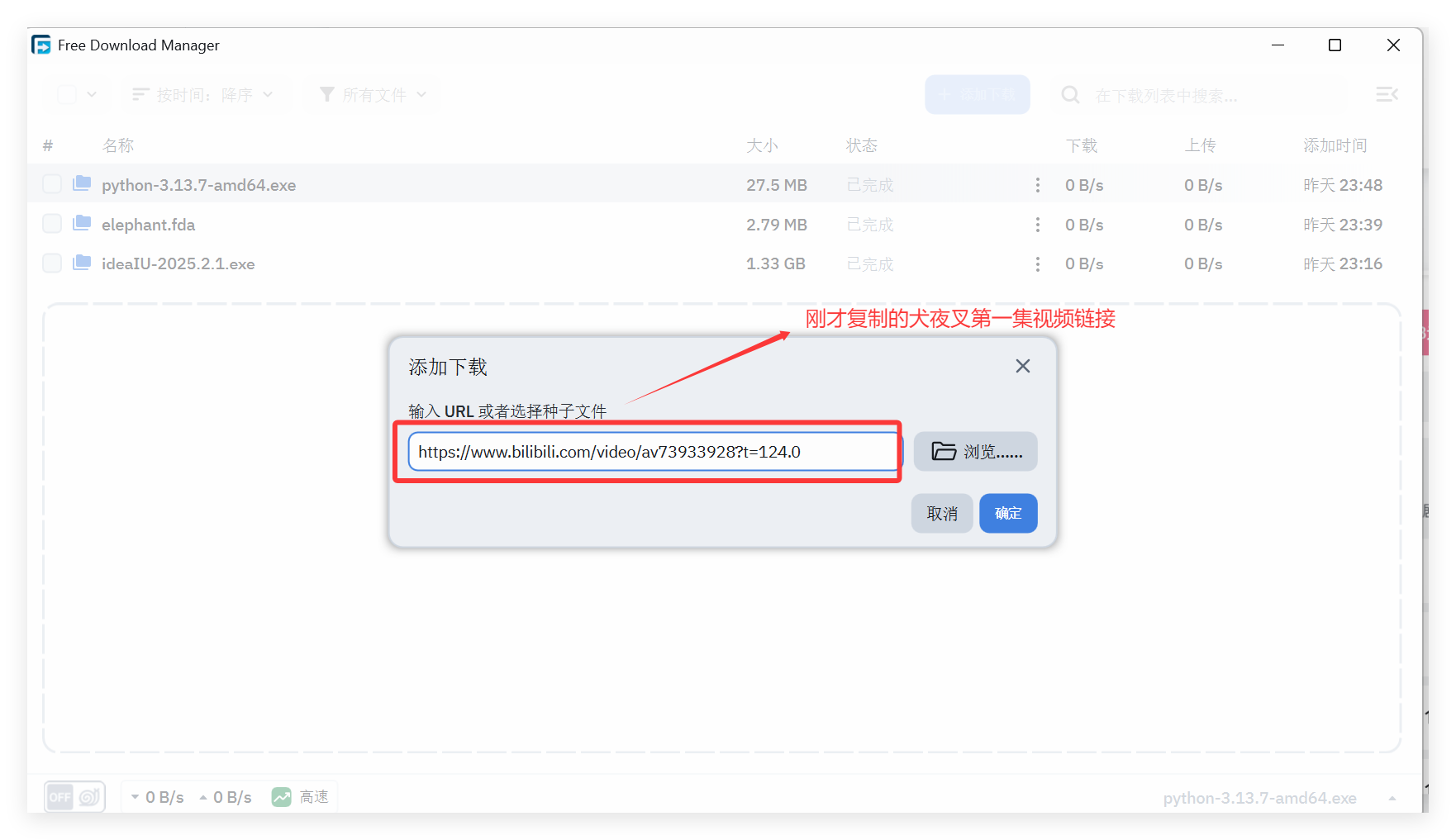Select the python-3.13.7-amd64.exe file name

click(x=199, y=185)
